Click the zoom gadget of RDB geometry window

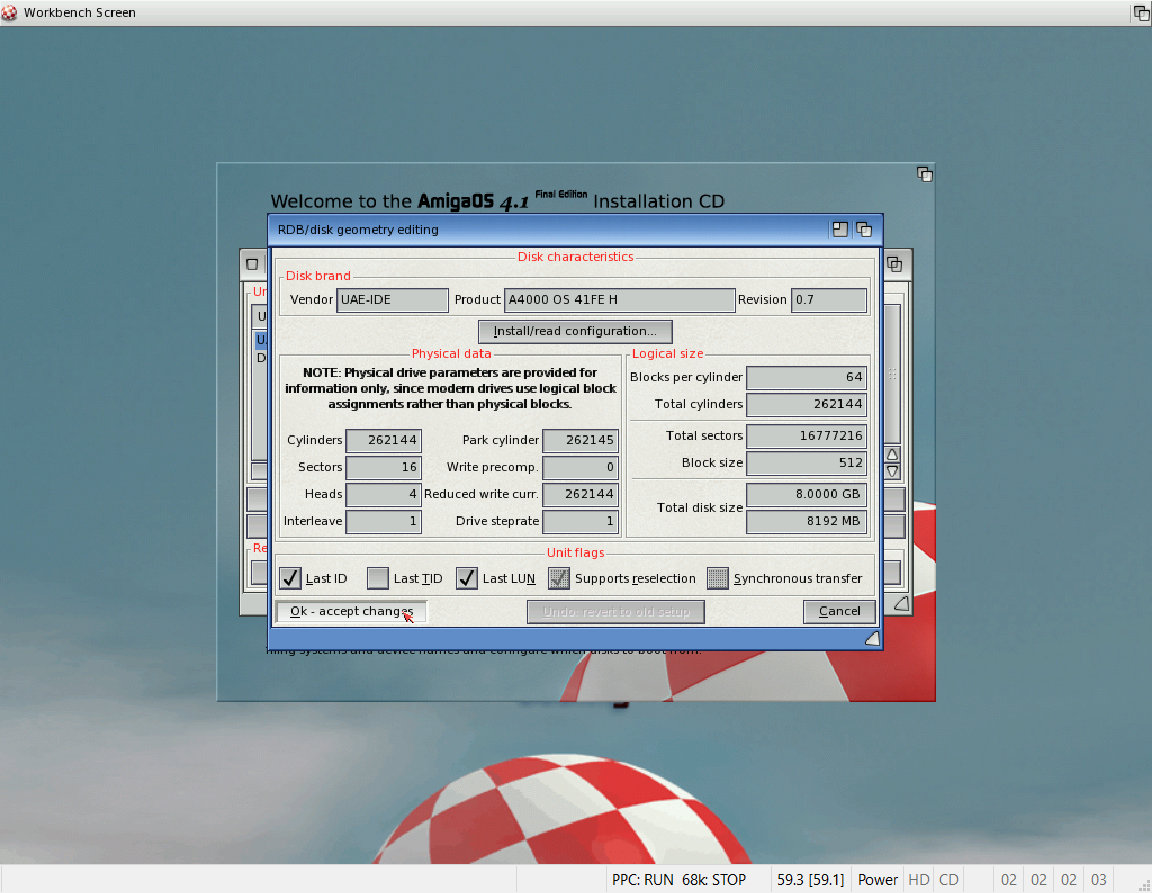point(840,229)
